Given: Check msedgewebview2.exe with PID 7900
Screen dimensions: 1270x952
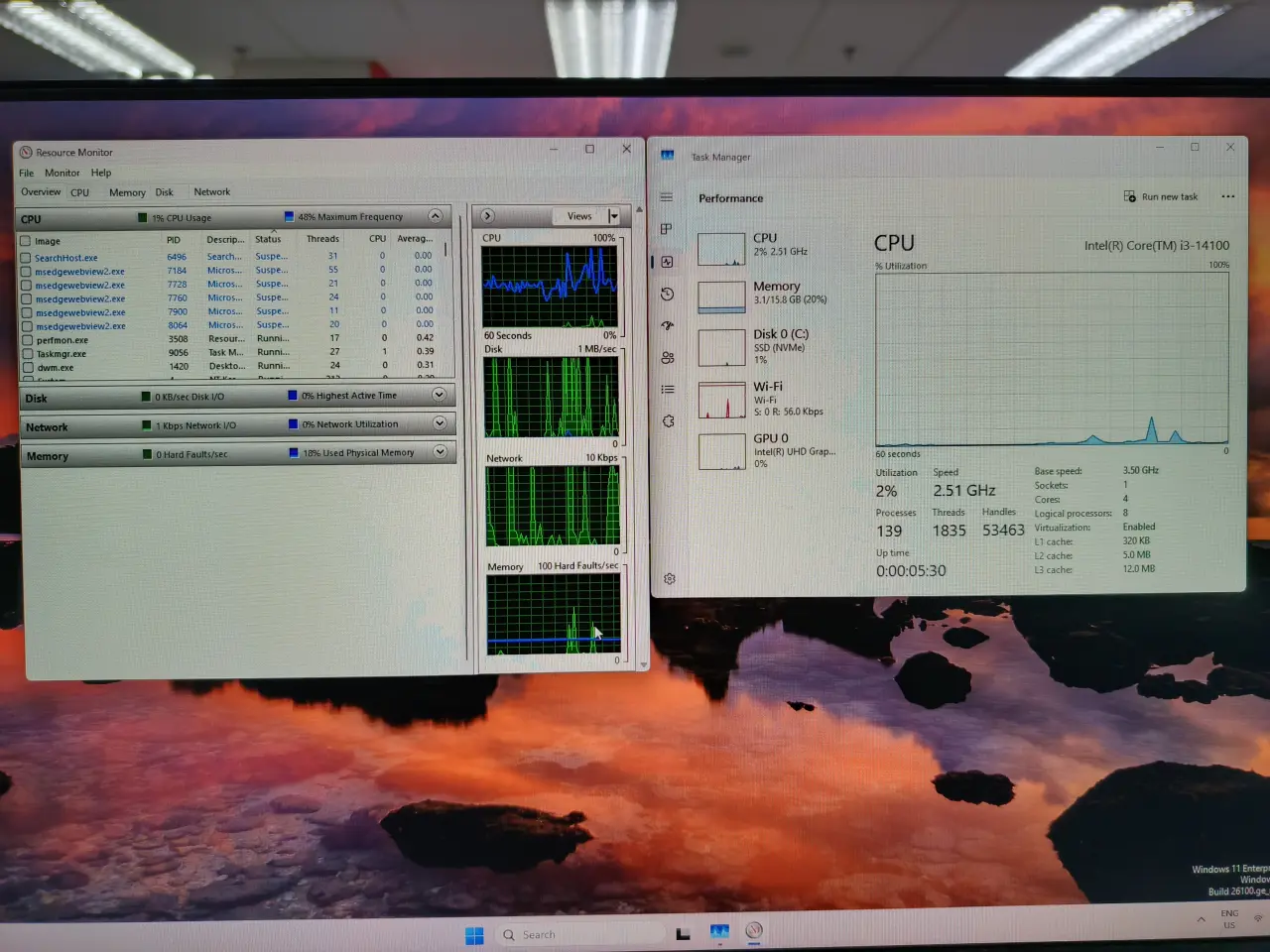Looking at the screenshot, I should tap(26, 312).
